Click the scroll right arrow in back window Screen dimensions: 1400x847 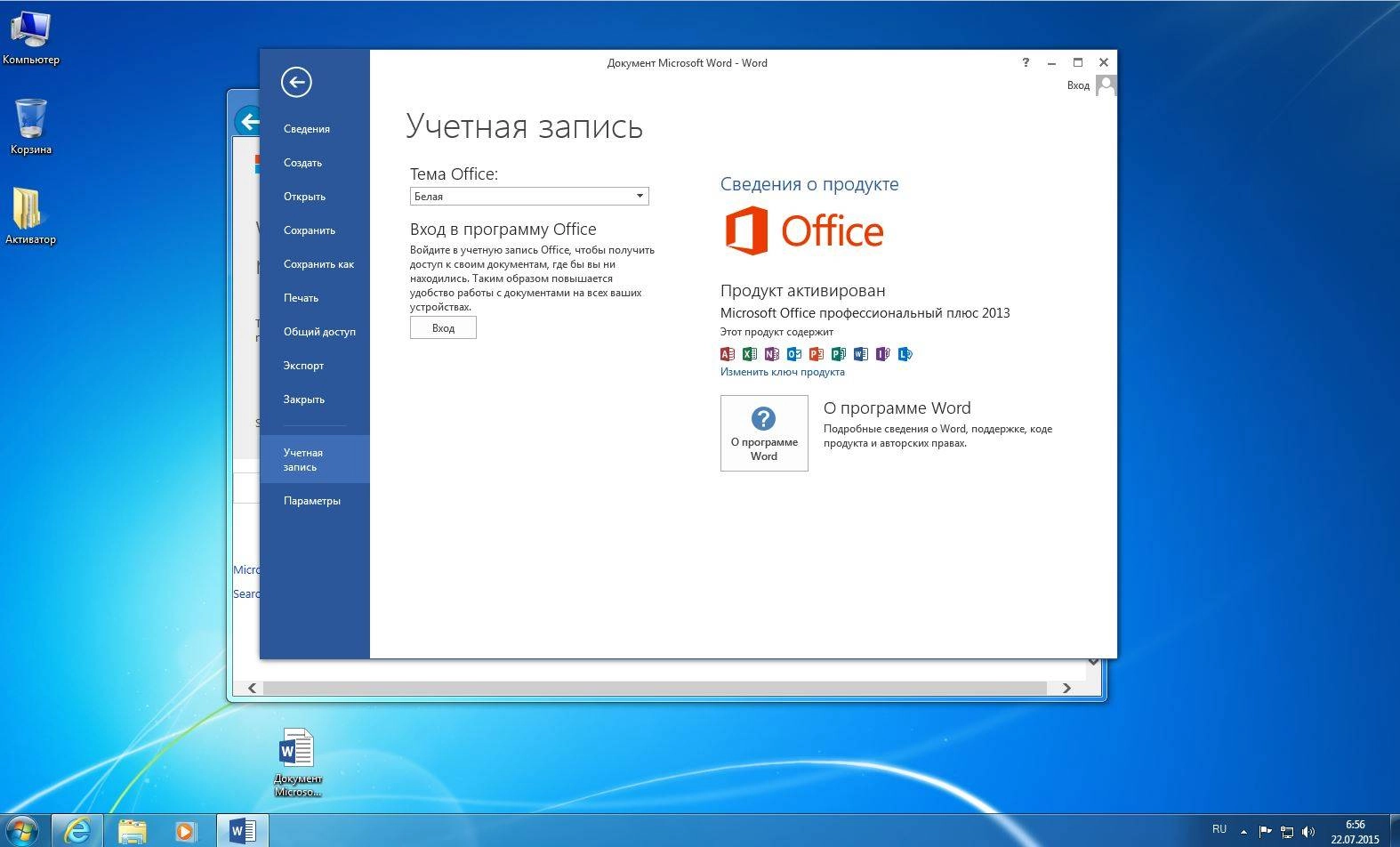point(1066,688)
